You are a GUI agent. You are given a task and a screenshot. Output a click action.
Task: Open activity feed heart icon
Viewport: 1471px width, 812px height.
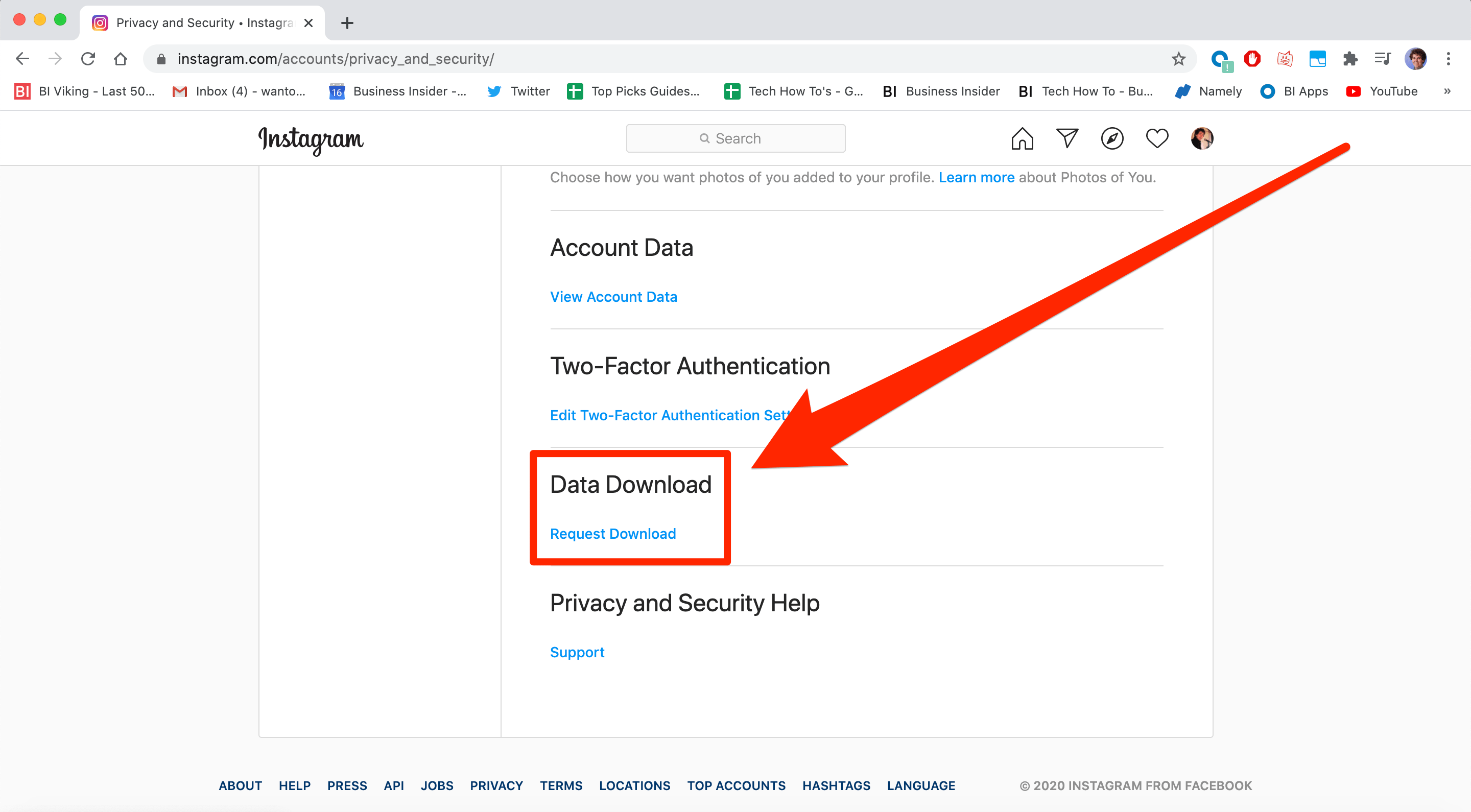click(1157, 139)
